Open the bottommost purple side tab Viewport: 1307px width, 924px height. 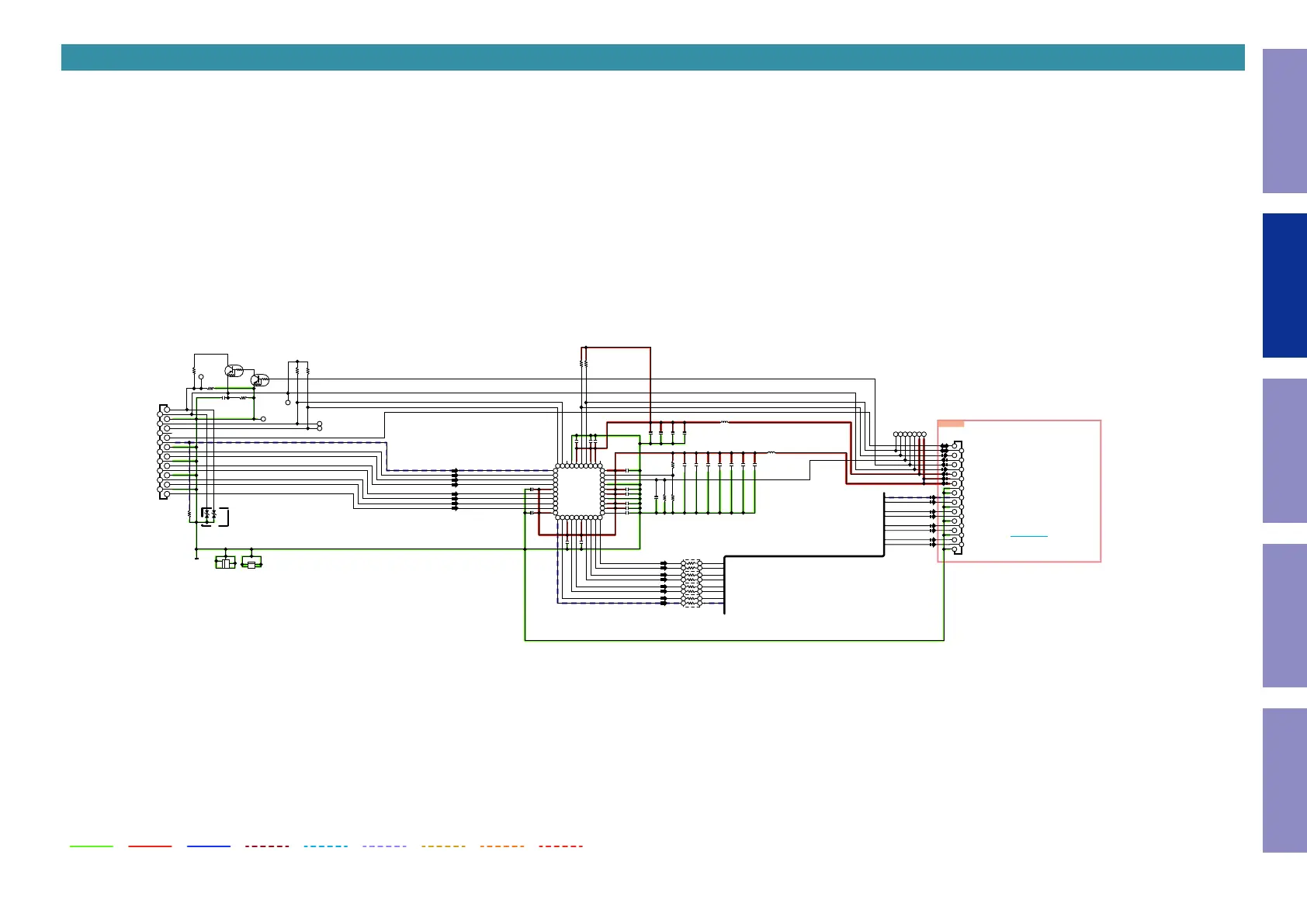[1284, 780]
